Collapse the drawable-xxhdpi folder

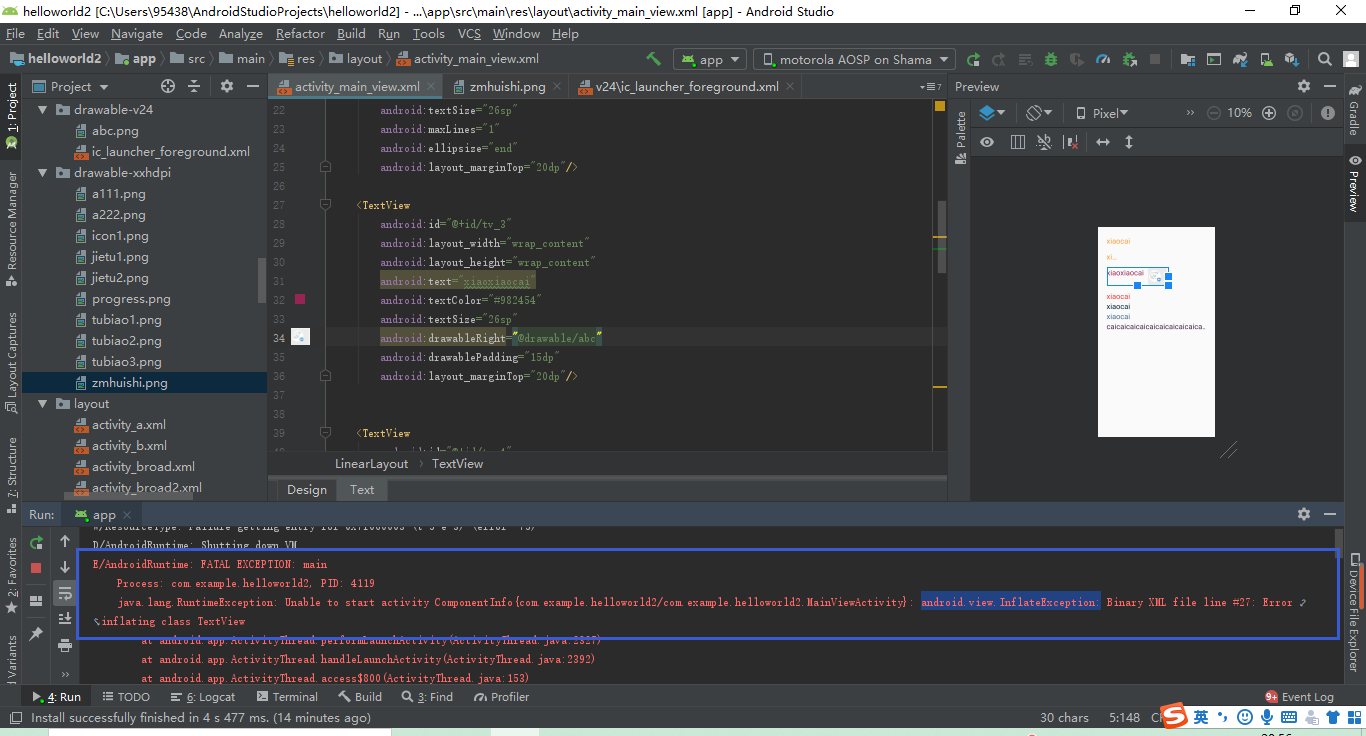pos(43,172)
